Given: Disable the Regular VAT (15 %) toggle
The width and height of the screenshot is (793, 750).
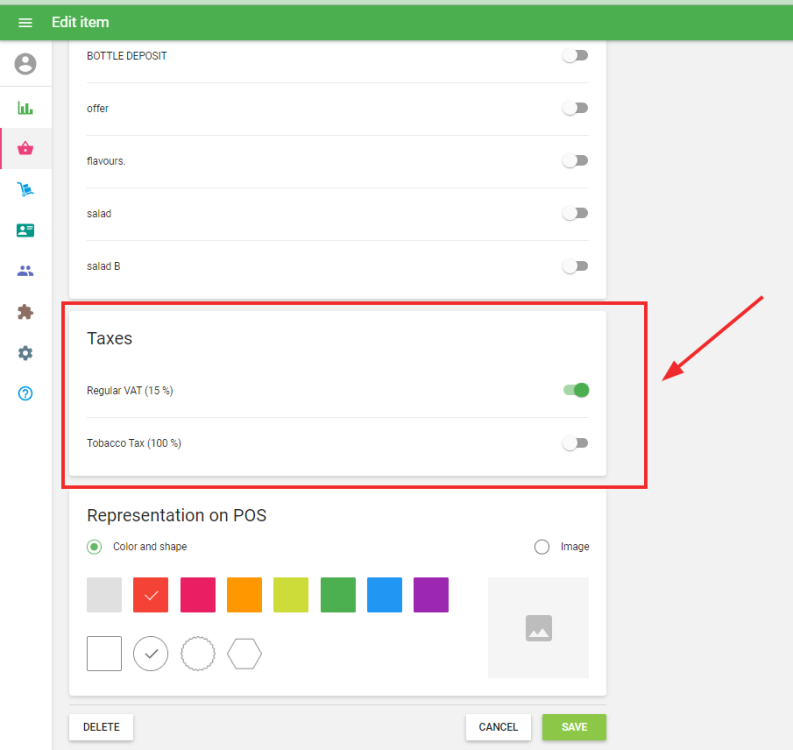Looking at the screenshot, I should (x=575, y=390).
